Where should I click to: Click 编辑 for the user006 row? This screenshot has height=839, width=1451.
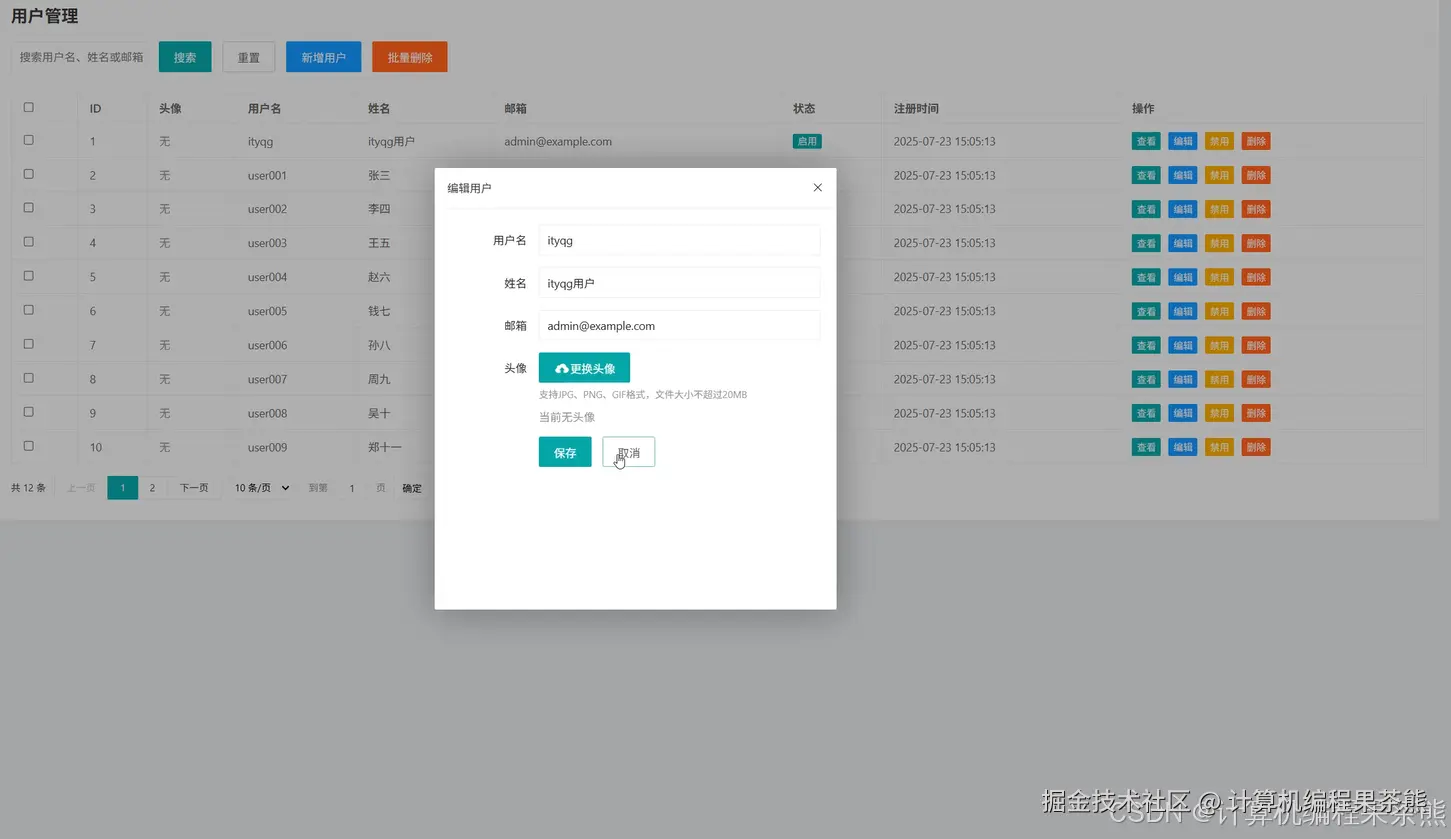(1183, 345)
